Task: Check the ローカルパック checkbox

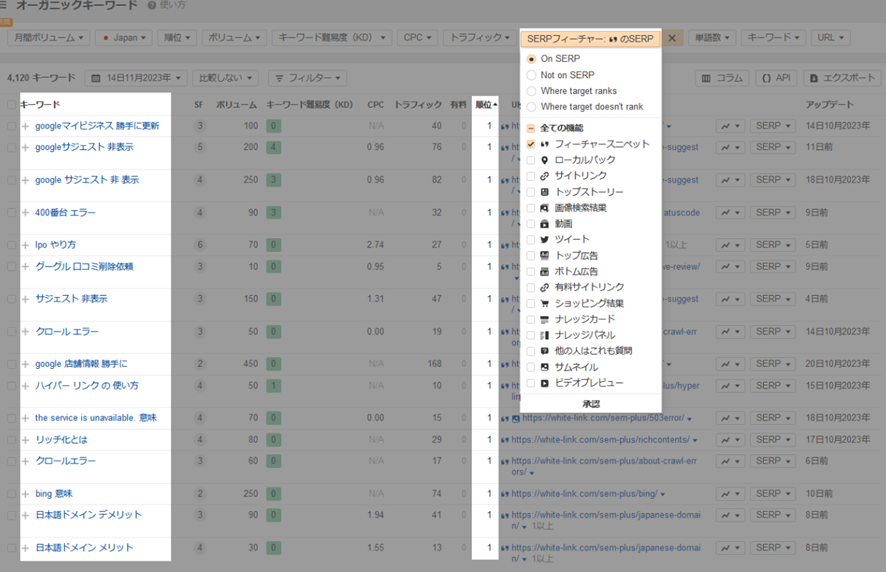Action: pyautogui.click(x=531, y=160)
